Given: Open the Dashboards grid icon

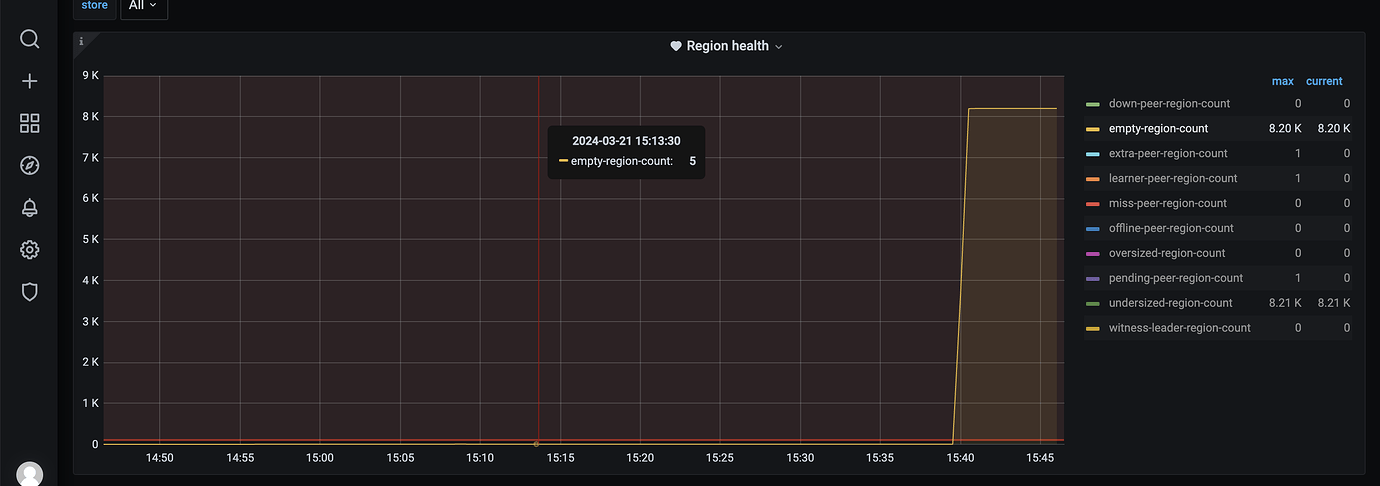Looking at the screenshot, I should (x=30, y=123).
